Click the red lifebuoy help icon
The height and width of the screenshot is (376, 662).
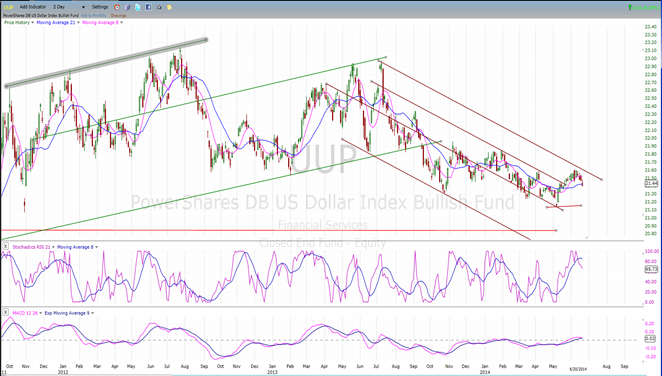click(x=117, y=7)
